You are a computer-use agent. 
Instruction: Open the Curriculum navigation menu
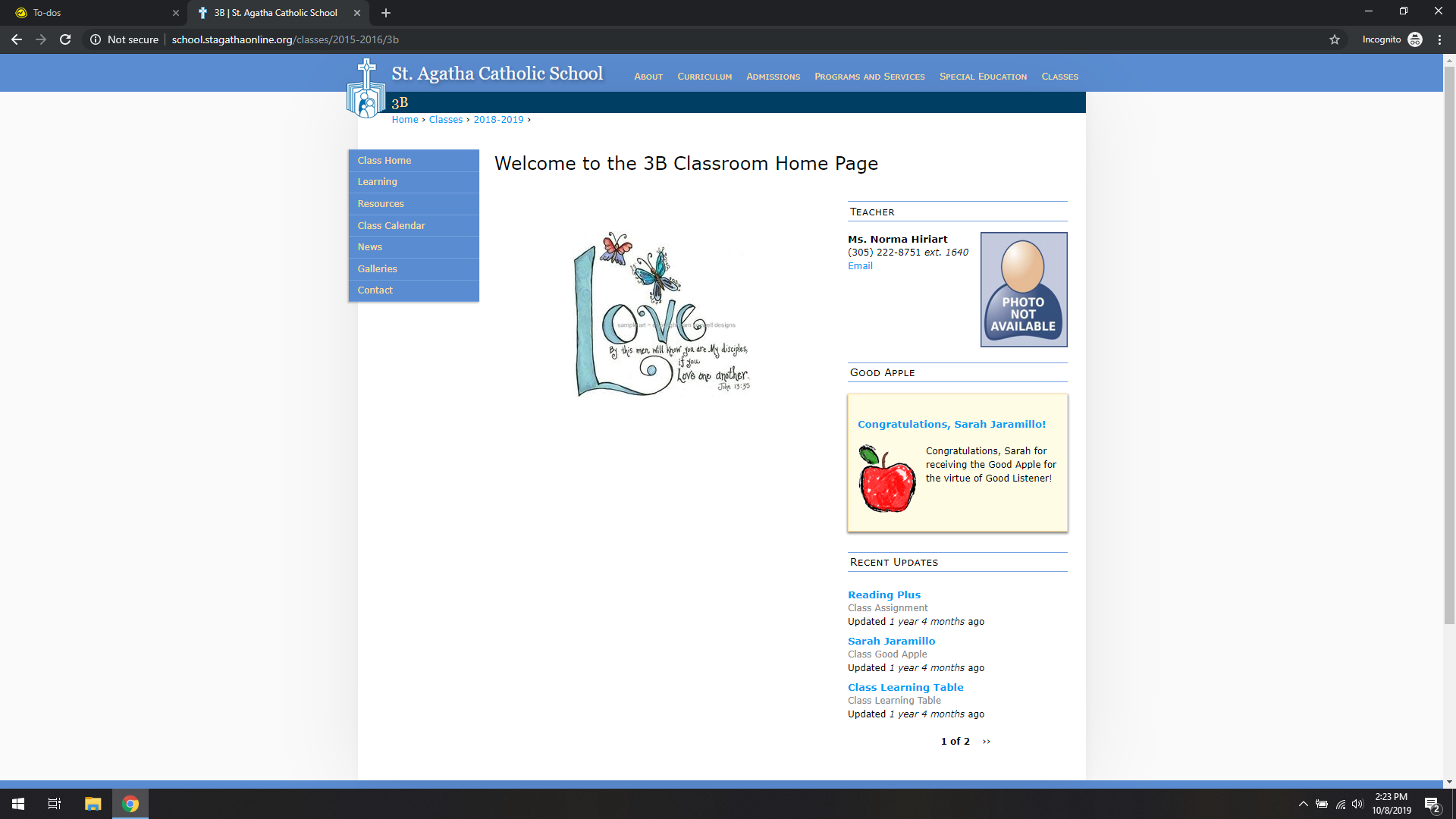tap(704, 77)
